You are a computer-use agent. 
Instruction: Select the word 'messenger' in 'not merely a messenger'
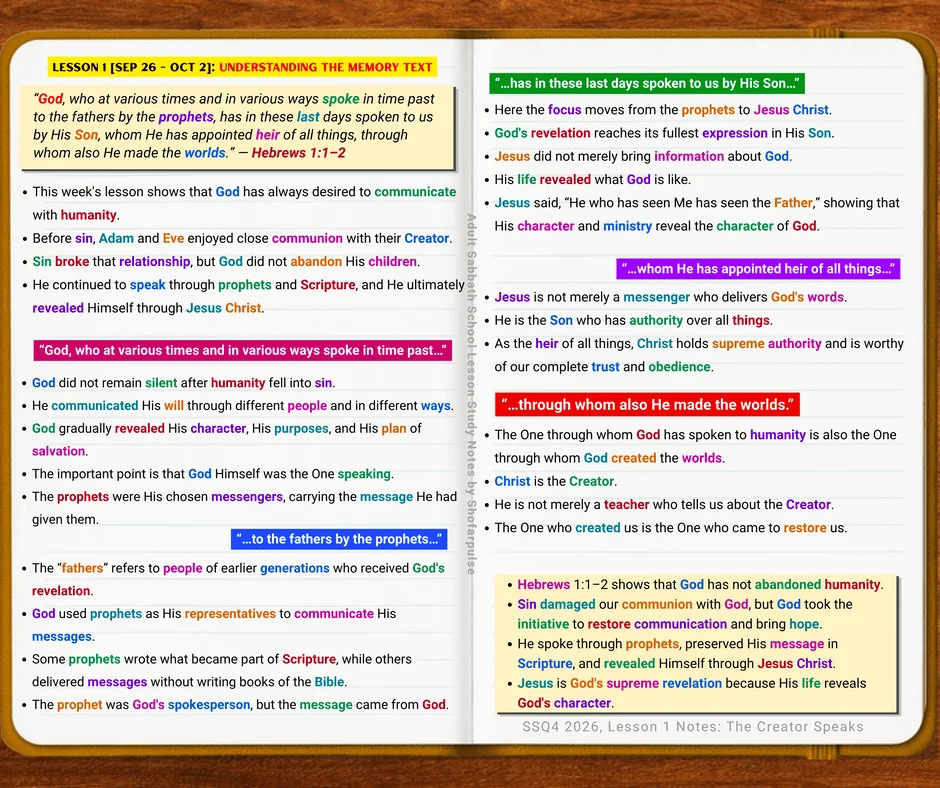click(x=656, y=297)
